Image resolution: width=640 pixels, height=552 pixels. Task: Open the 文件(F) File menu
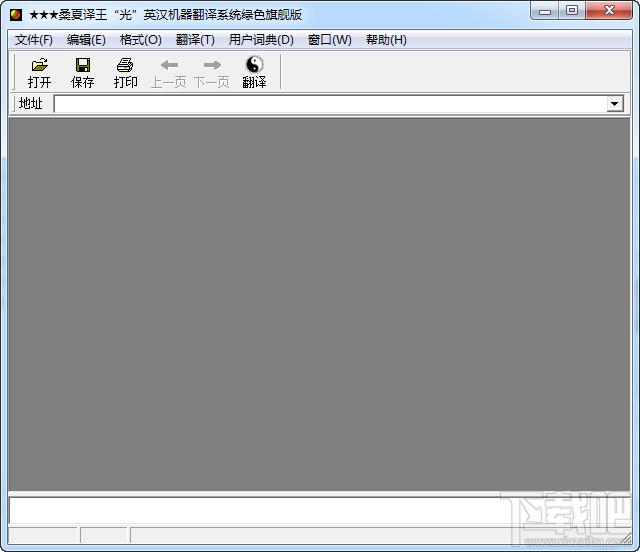(x=34, y=40)
